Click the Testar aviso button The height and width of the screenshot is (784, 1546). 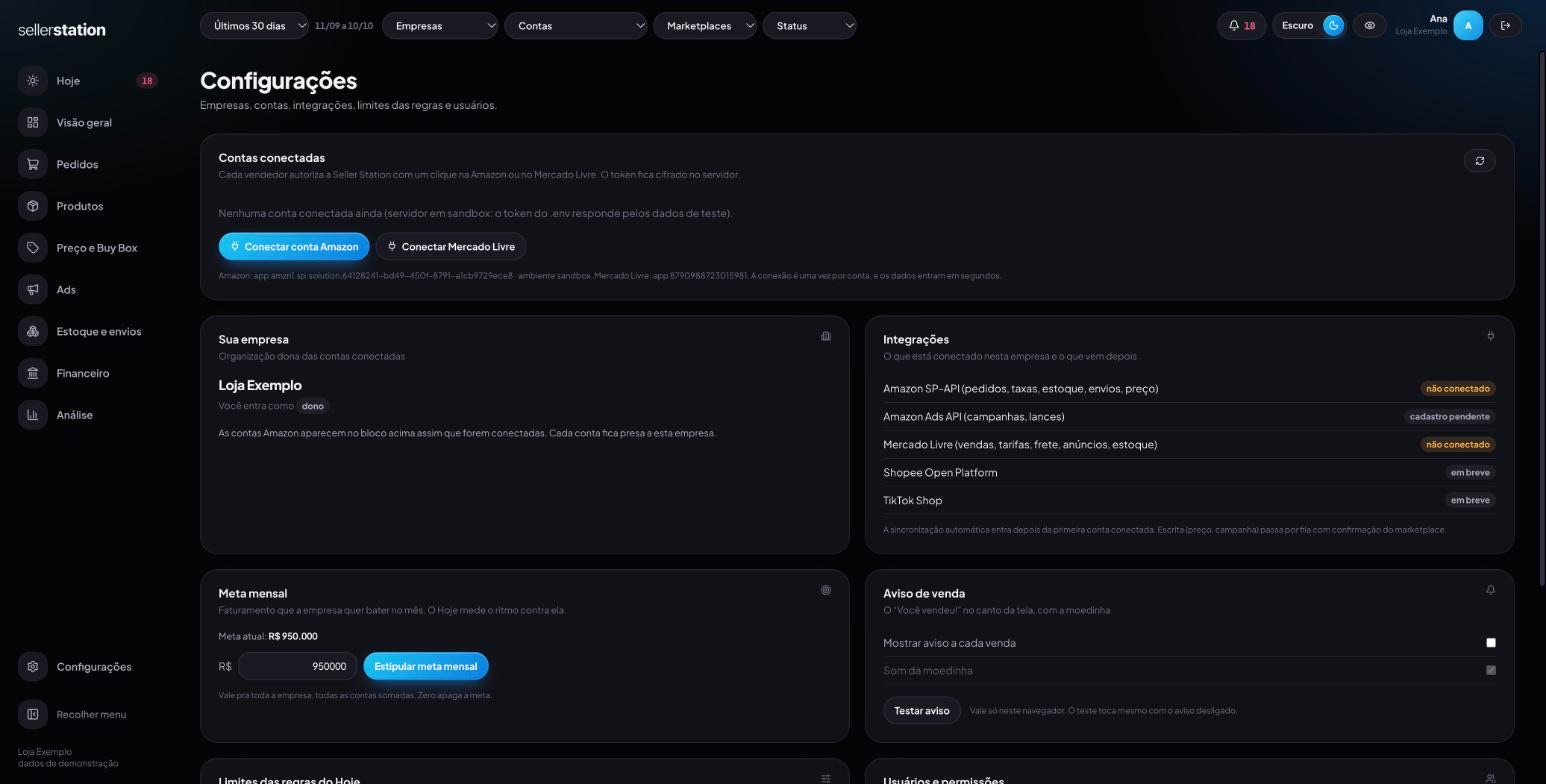tap(922, 711)
